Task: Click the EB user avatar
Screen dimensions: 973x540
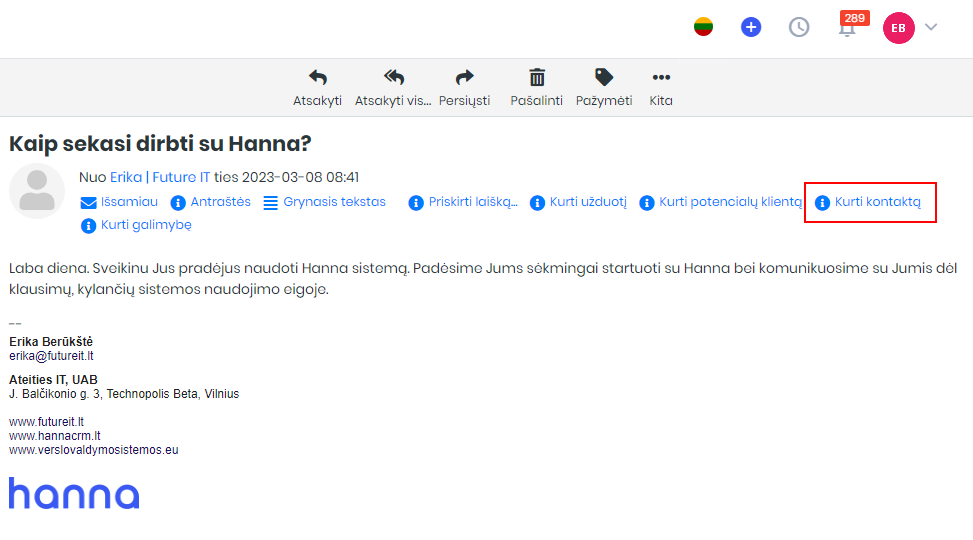Action: [x=899, y=28]
